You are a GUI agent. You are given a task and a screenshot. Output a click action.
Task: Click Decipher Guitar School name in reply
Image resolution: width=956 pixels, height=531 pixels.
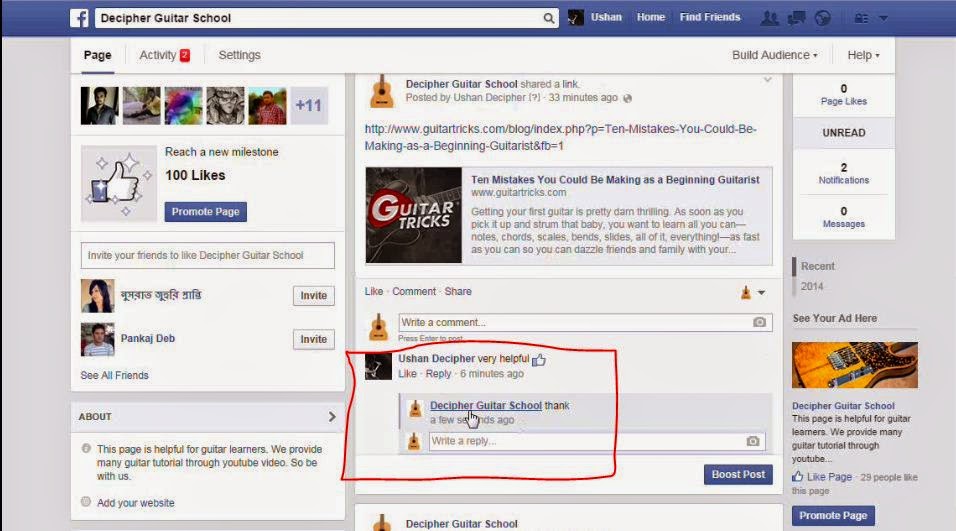coord(486,405)
